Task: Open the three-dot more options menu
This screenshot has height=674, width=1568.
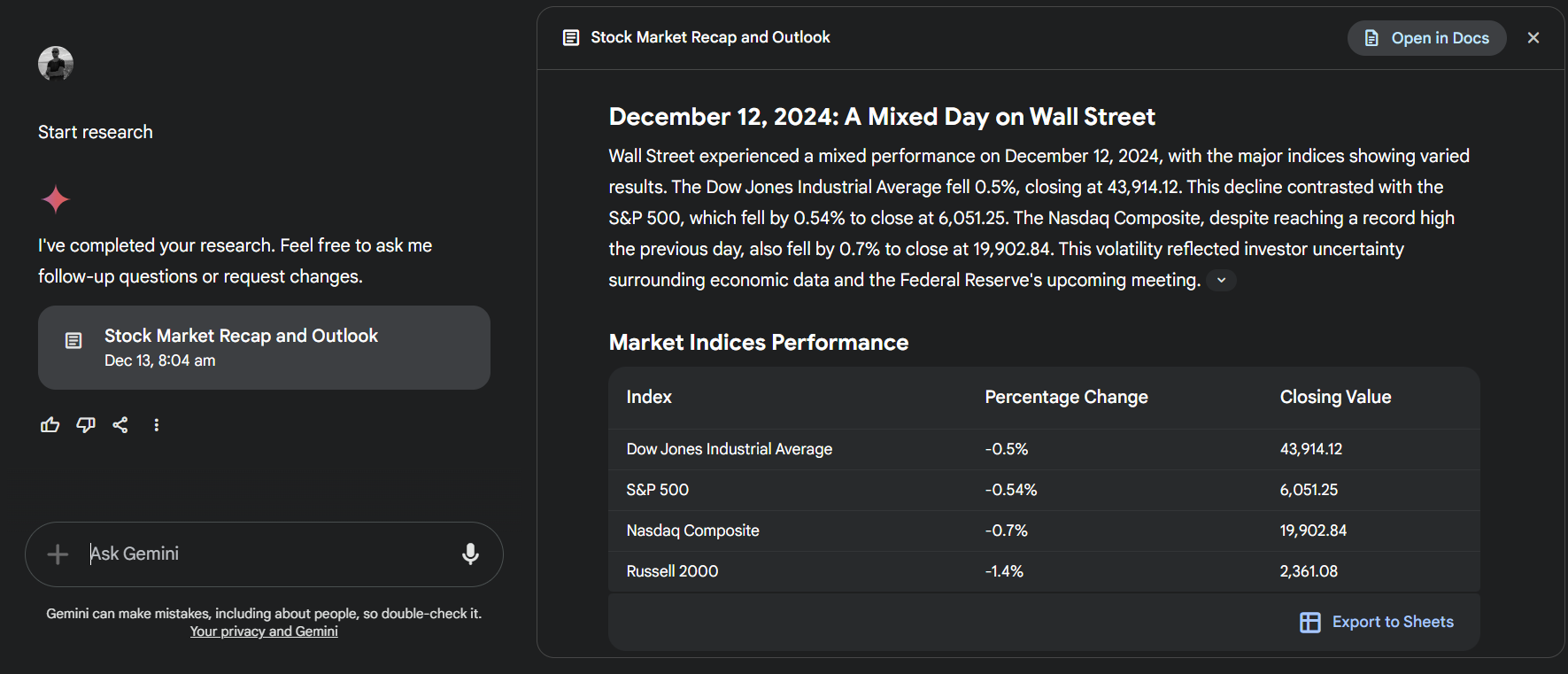Action: coord(157,425)
